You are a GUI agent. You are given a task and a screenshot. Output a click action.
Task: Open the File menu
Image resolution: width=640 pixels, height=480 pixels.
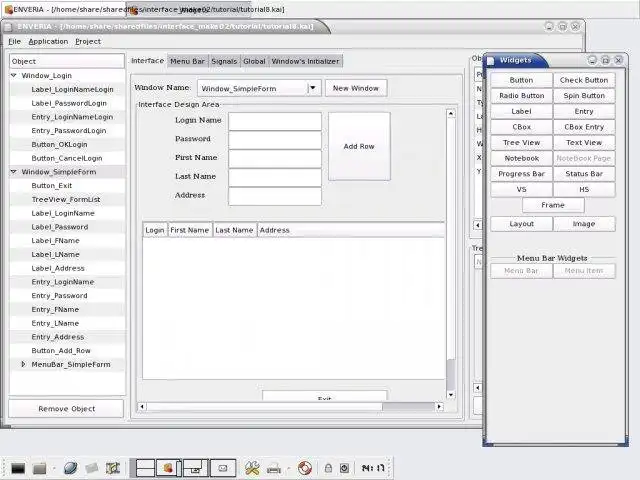tap(14, 42)
